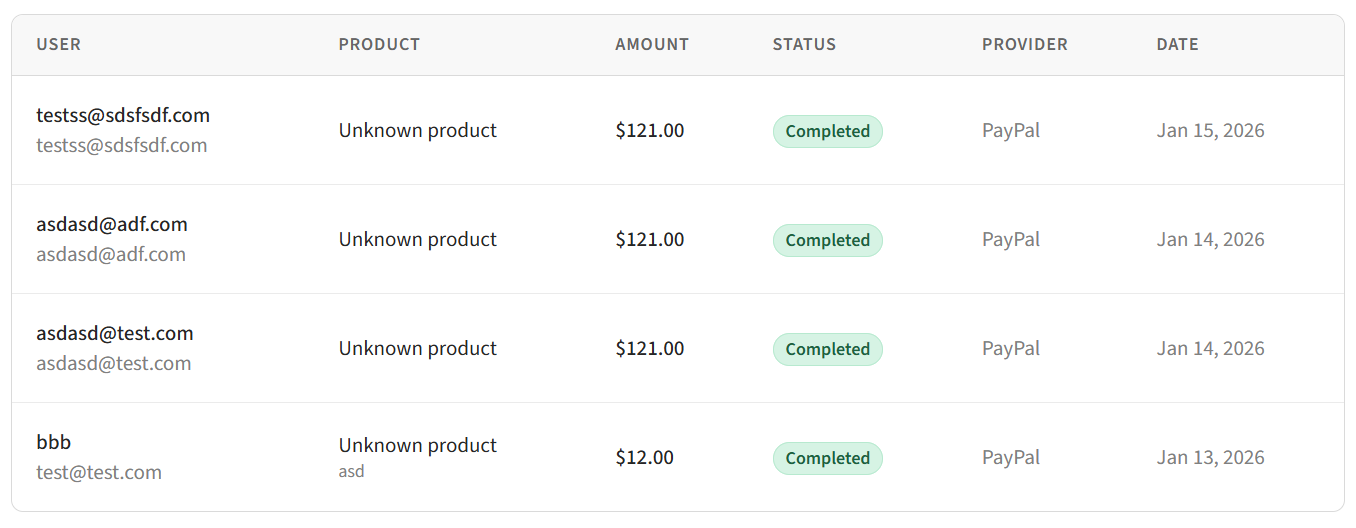Click the STATUS column header

[x=804, y=44]
